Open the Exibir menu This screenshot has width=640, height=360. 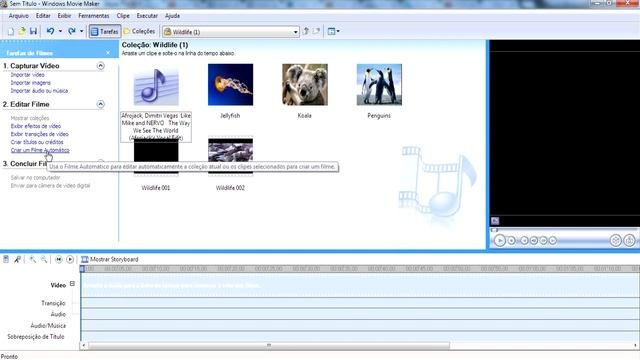(64, 16)
